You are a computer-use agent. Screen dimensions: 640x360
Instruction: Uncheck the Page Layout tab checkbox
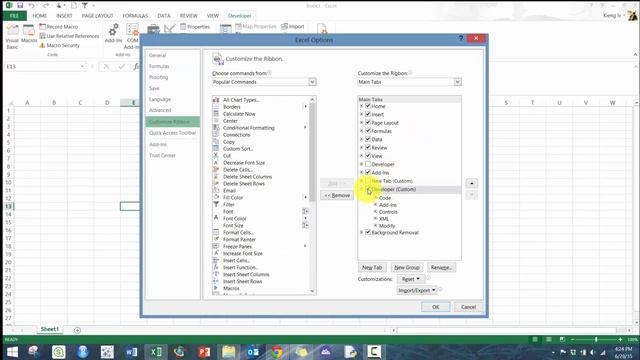(x=368, y=122)
